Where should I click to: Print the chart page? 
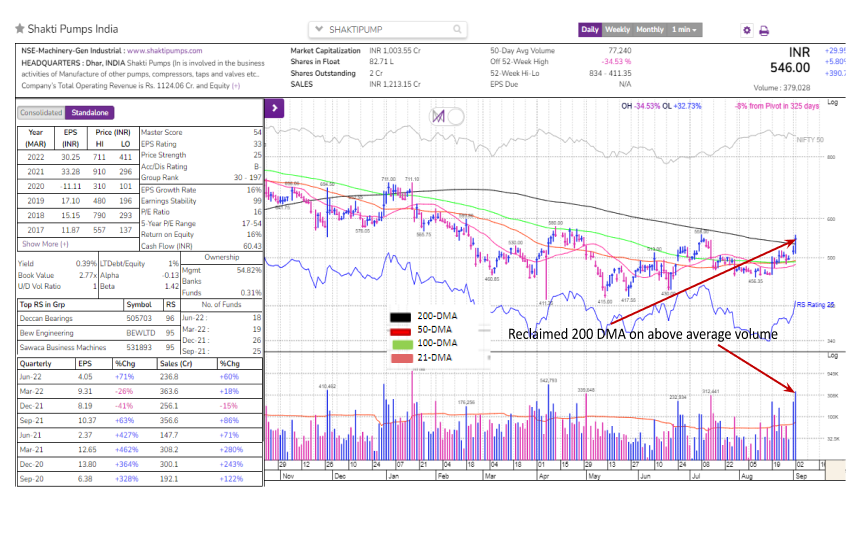click(764, 31)
